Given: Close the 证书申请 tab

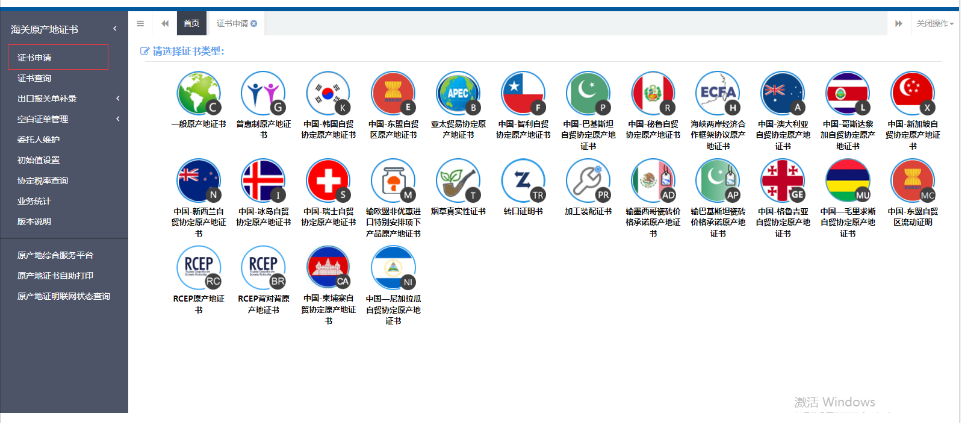Looking at the screenshot, I should click(x=254, y=23).
